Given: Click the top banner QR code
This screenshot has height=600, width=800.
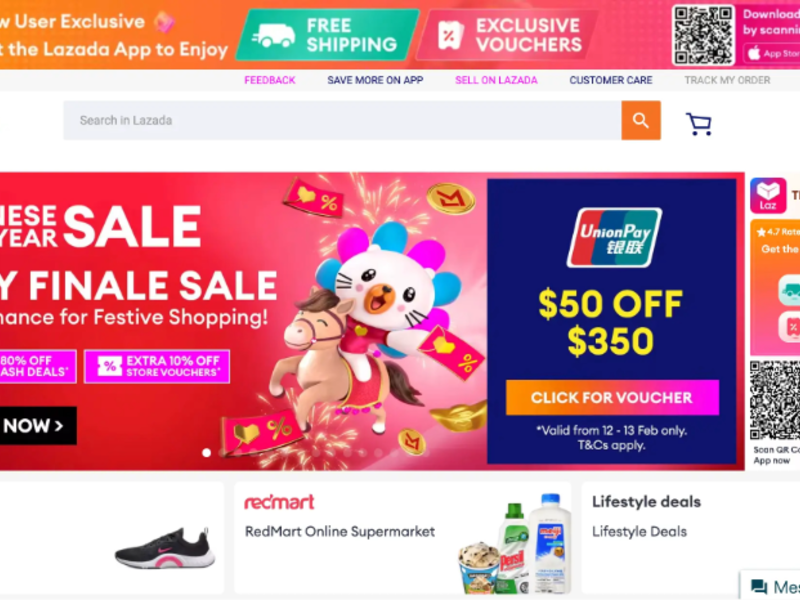Looking at the screenshot, I should tap(703, 35).
